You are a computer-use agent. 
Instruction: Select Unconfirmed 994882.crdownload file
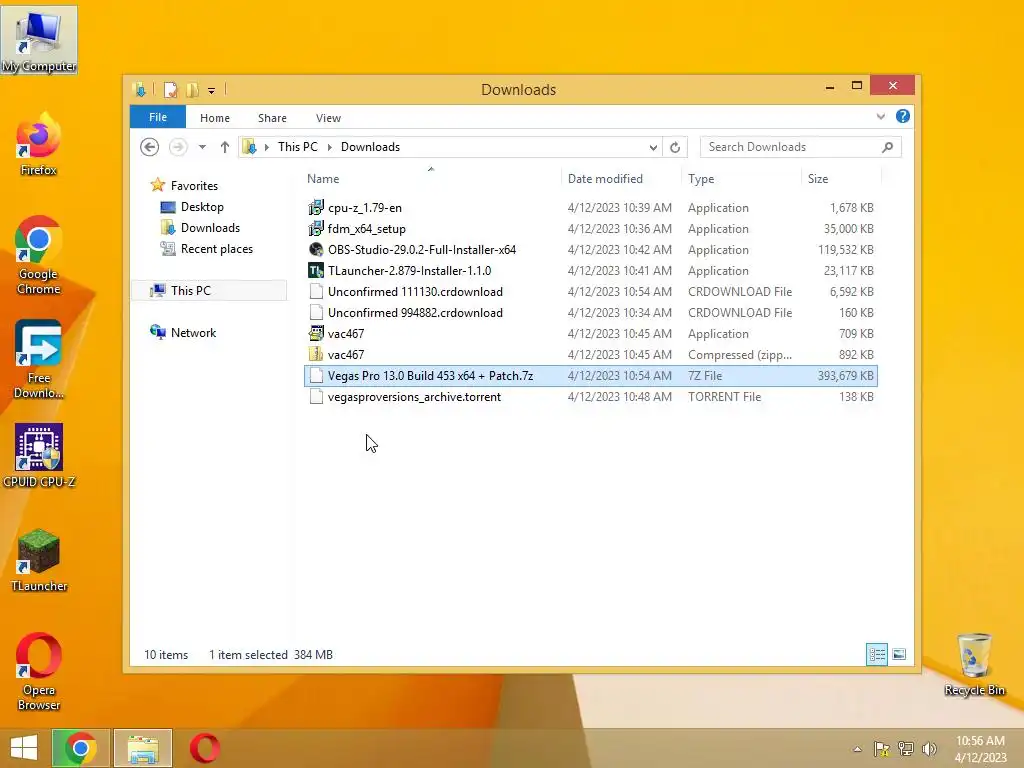[x=590, y=313]
